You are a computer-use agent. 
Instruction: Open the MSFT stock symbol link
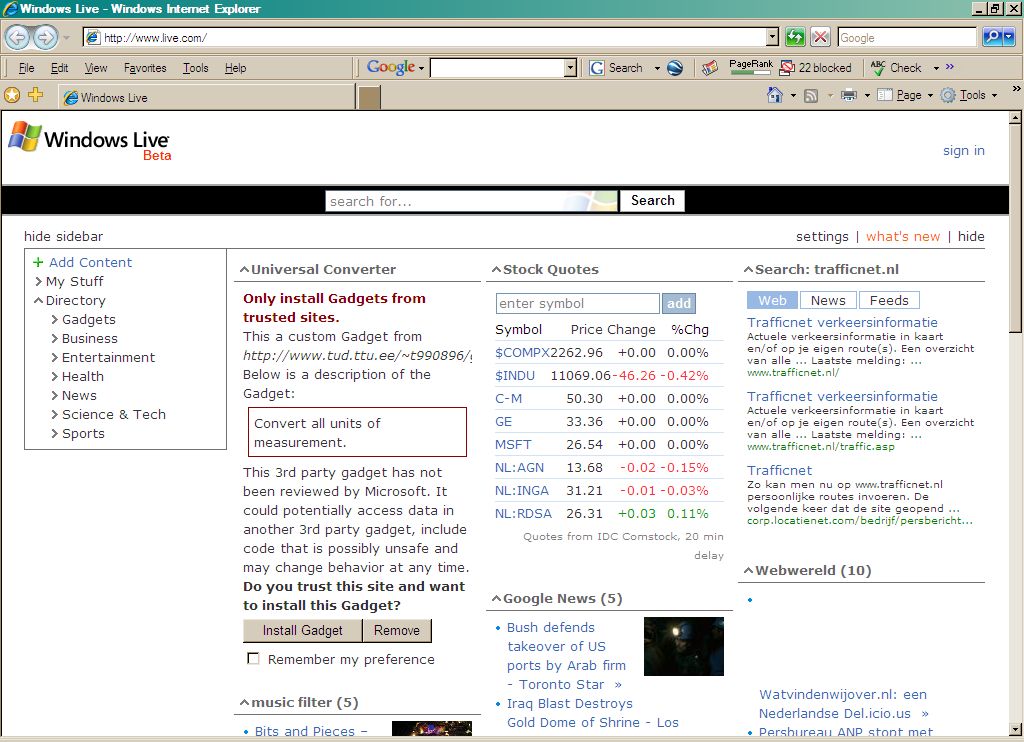click(513, 445)
